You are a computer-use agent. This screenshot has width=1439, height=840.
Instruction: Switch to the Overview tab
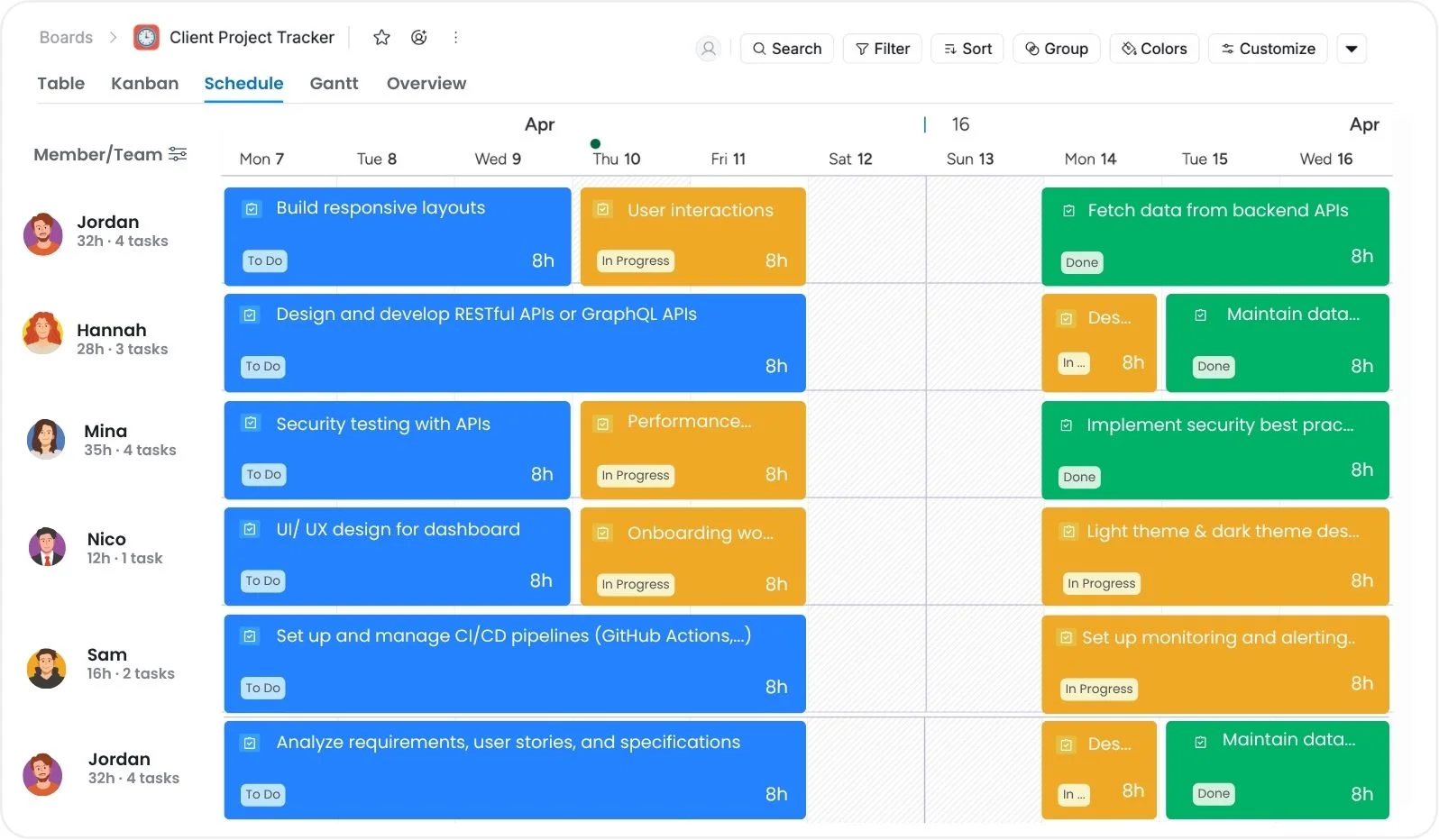426,84
